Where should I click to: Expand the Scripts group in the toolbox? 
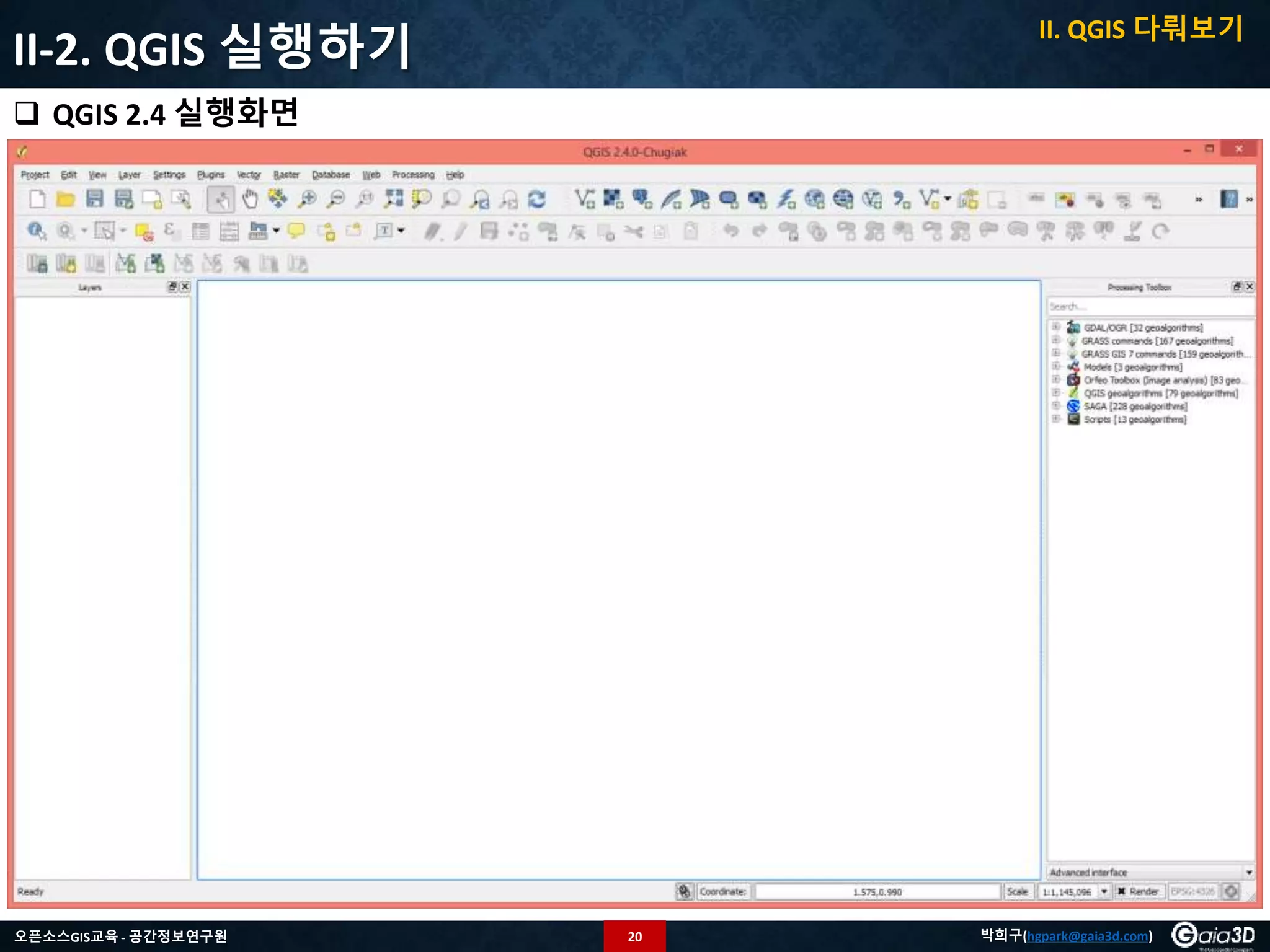(1056, 418)
